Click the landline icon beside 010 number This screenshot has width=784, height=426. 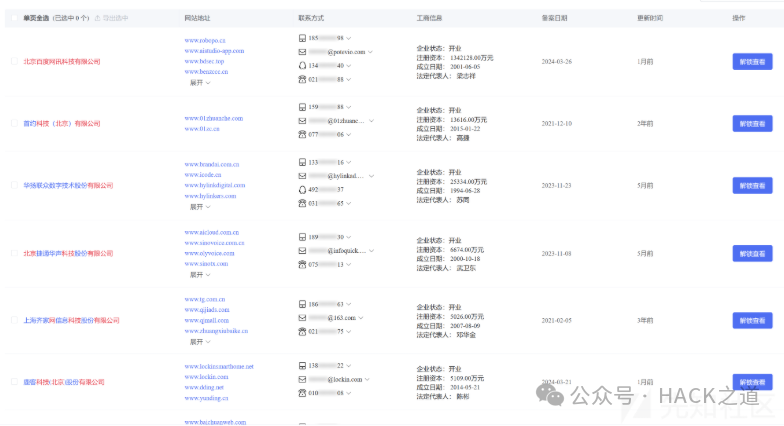point(302,393)
